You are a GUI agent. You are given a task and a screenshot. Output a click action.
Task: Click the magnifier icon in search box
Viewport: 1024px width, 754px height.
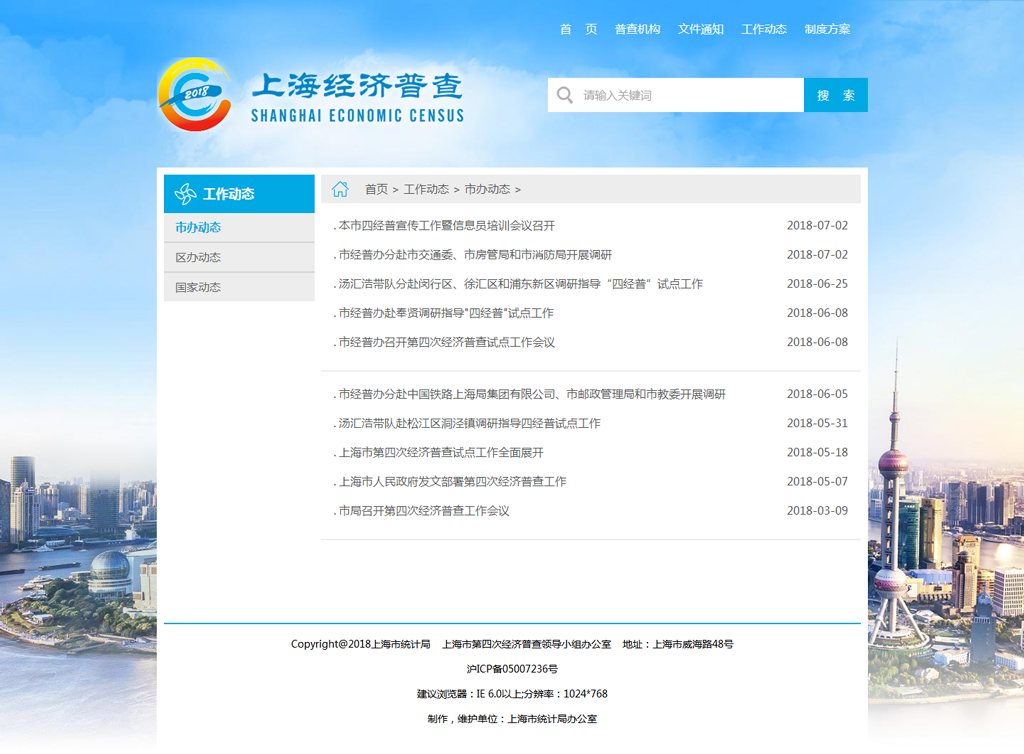tap(565, 95)
